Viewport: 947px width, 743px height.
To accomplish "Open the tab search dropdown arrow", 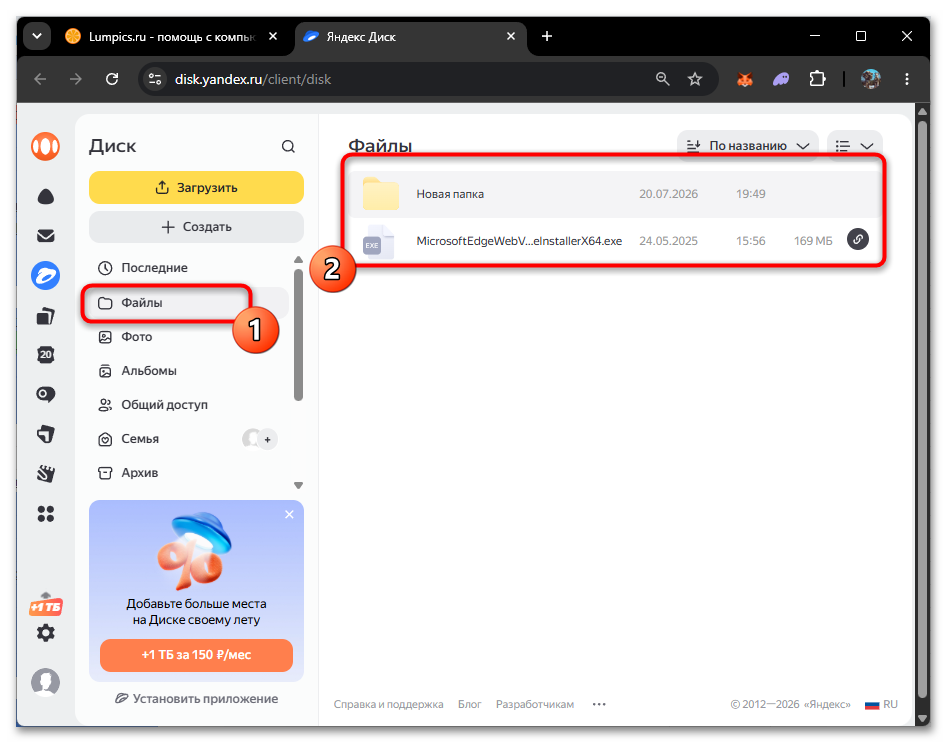I will point(37,36).
